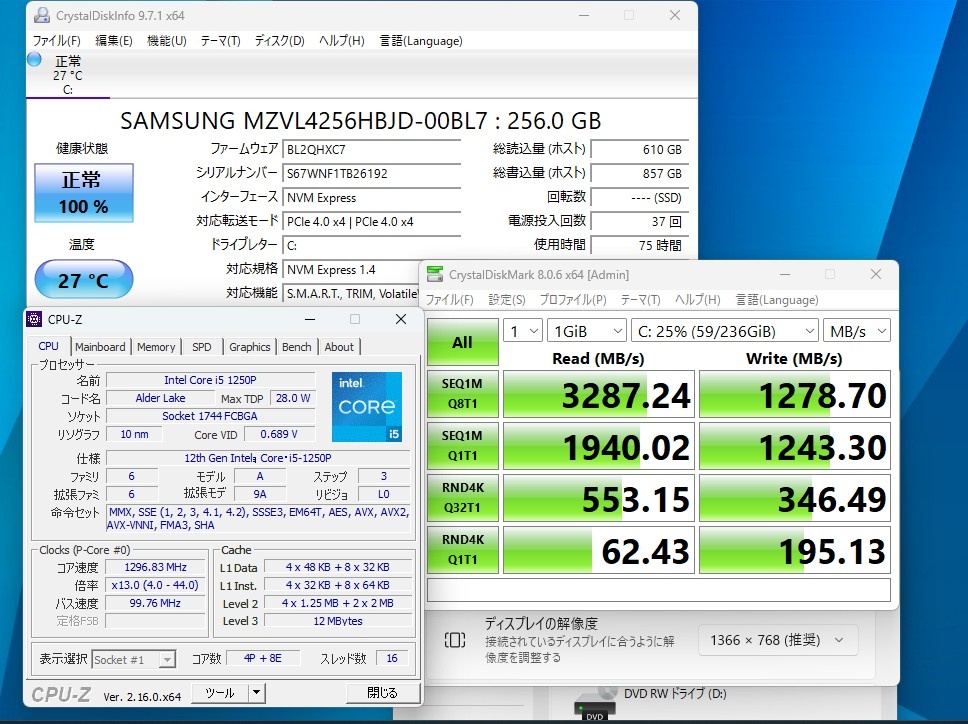Run the RND4K Q32T1 benchmark test
This screenshot has width=968, height=724.
(462, 499)
